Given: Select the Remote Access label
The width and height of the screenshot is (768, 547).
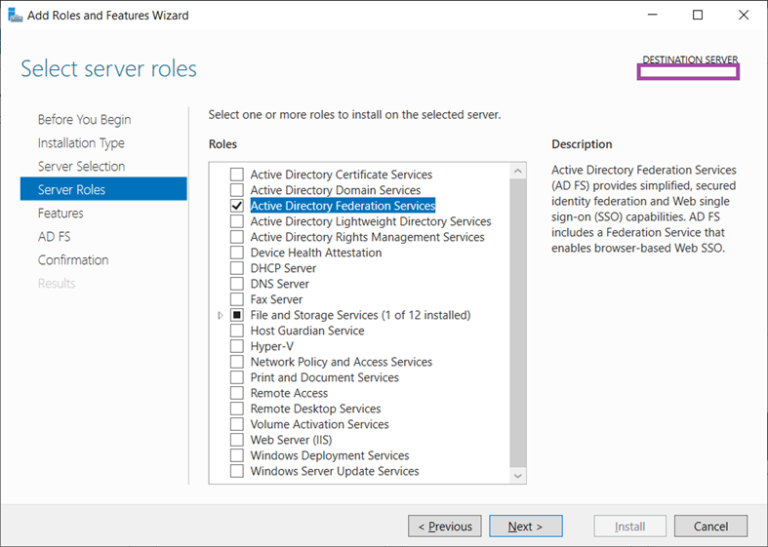Looking at the screenshot, I should pos(289,393).
